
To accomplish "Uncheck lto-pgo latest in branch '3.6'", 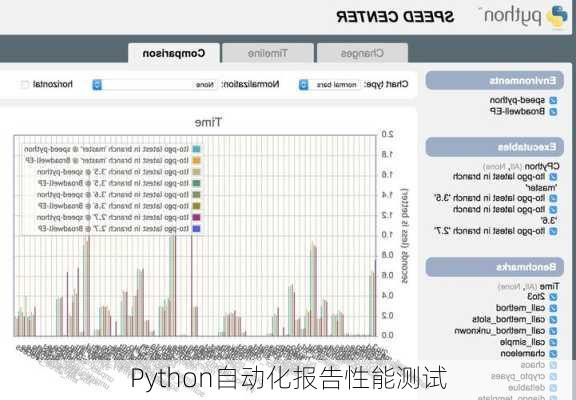I will pyautogui.click(x=553, y=210).
